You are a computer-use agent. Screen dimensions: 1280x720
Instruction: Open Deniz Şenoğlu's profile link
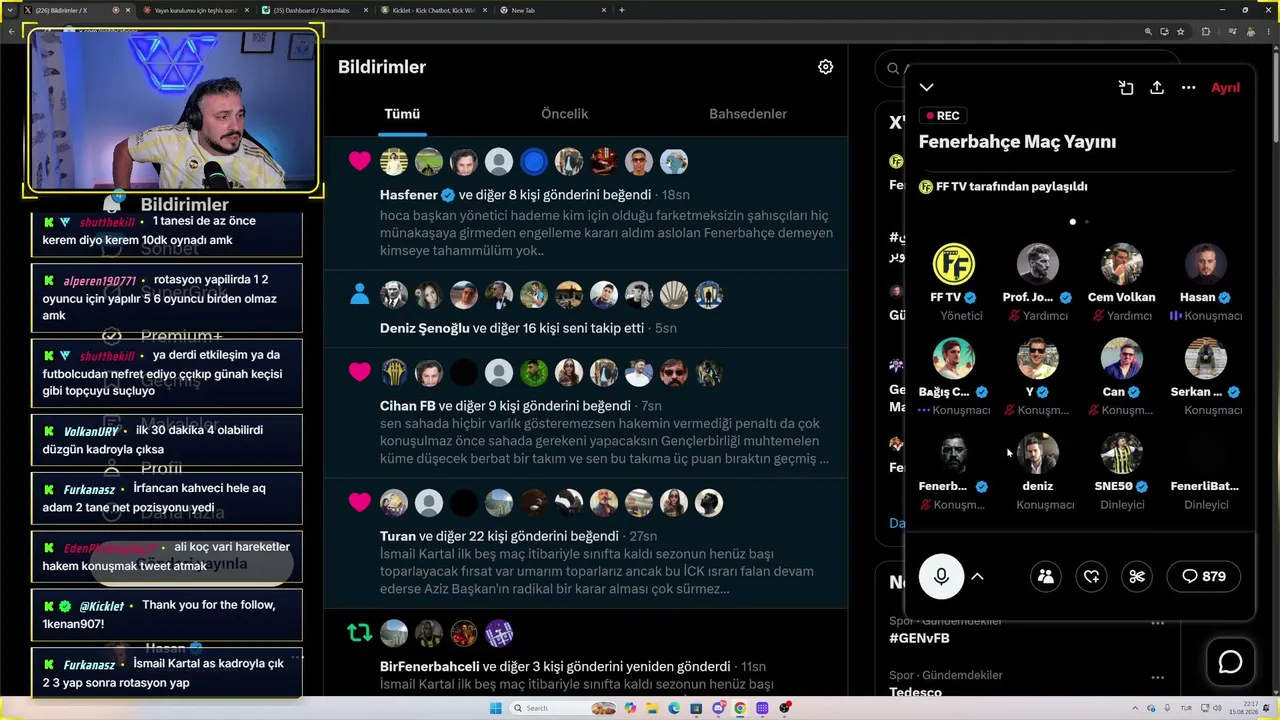tap(425, 328)
